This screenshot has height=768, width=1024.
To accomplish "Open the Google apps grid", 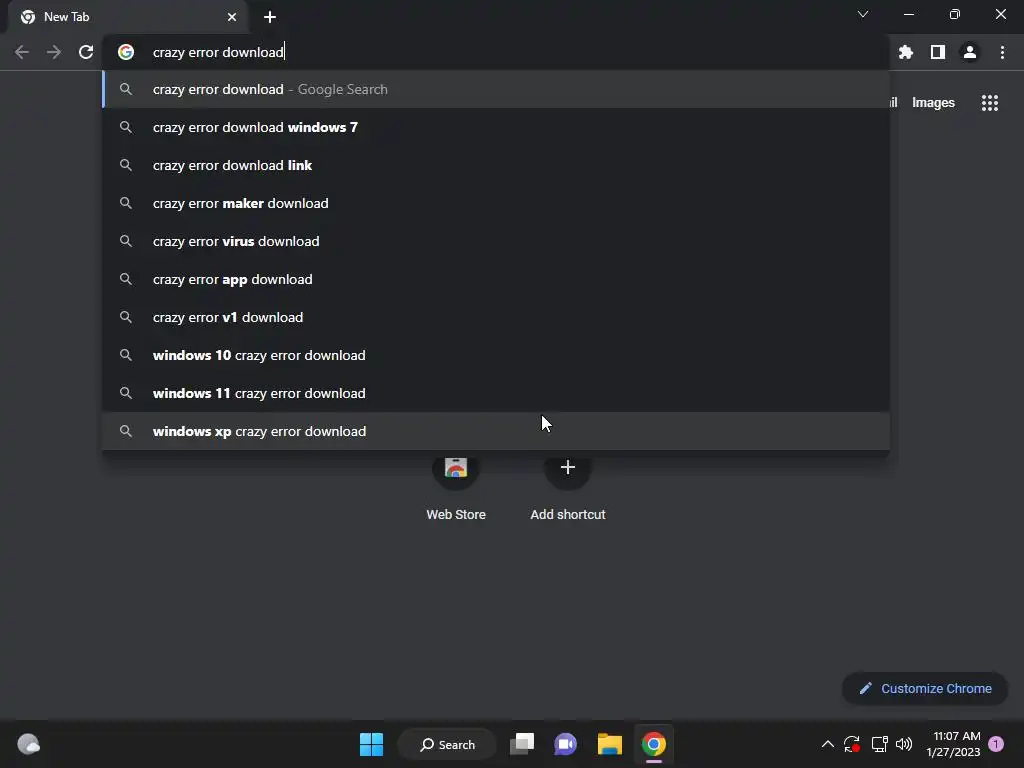I will point(990,103).
